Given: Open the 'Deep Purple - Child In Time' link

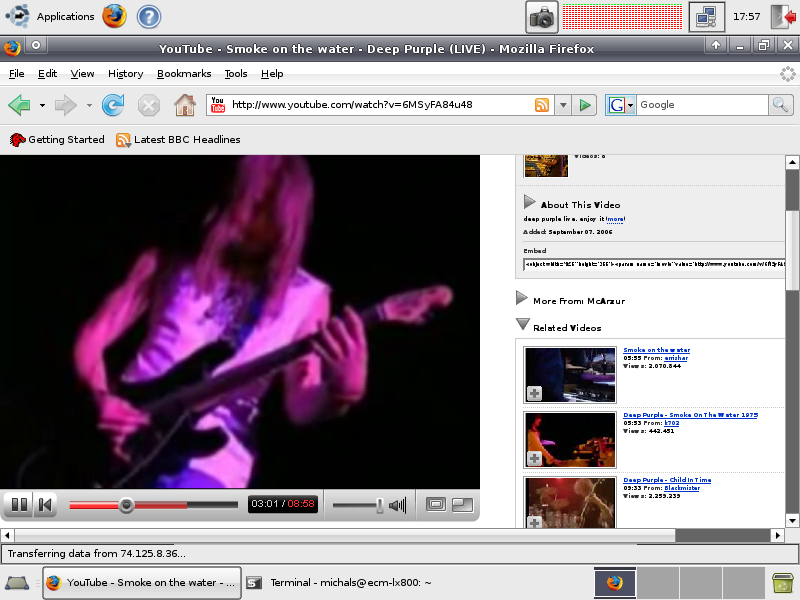Looking at the screenshot, I should click(x=667, y=480).
